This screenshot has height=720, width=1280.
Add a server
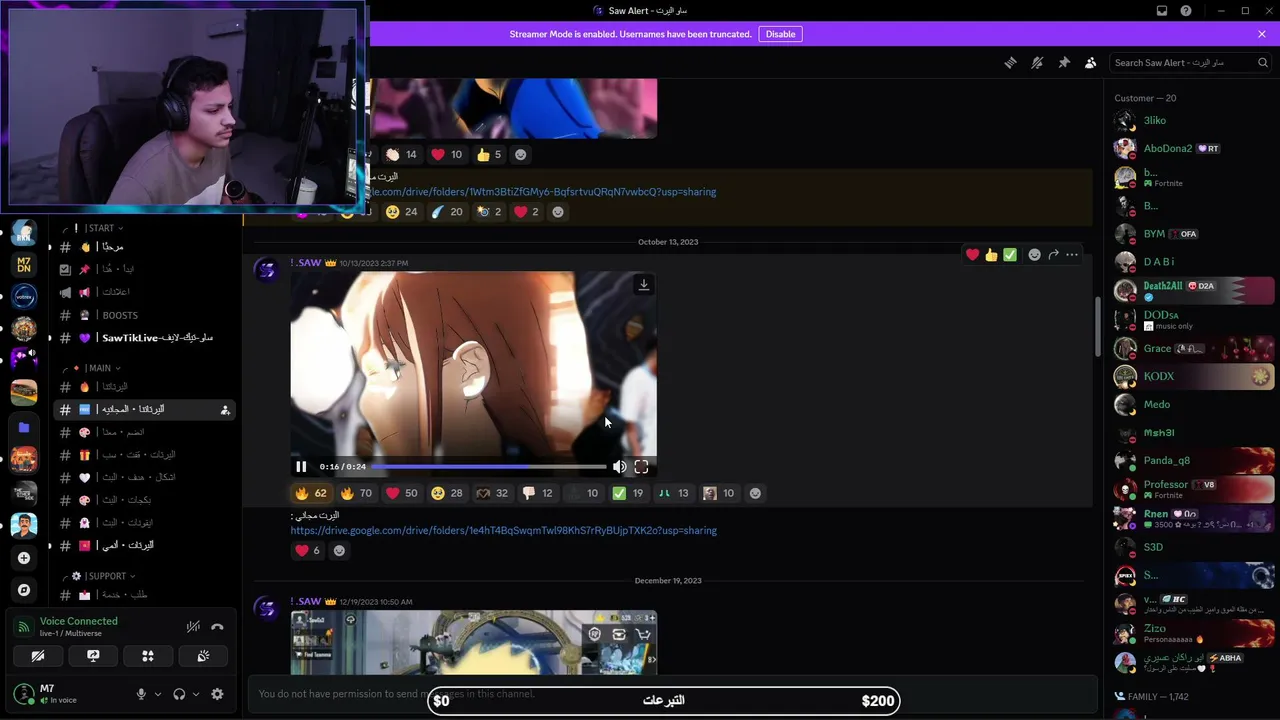click(24, 558)
